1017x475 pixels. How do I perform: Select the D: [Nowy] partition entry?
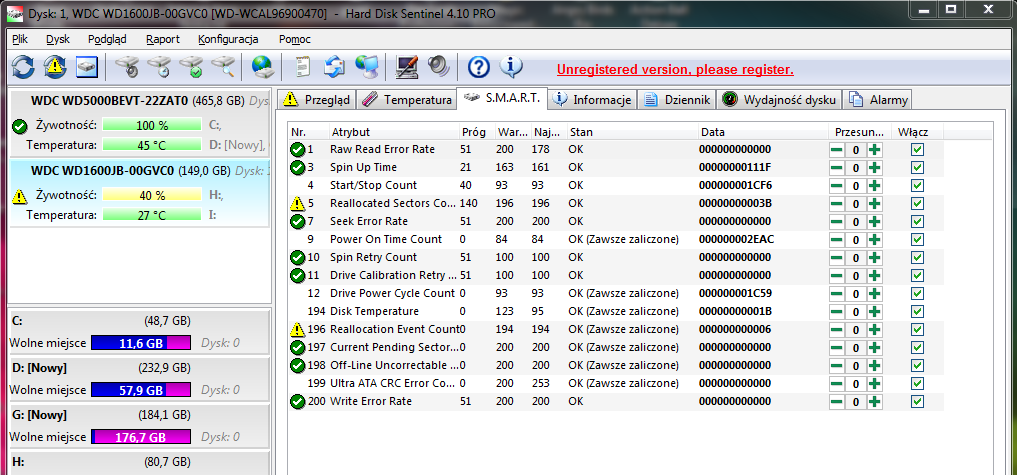(x=138, y=380)
